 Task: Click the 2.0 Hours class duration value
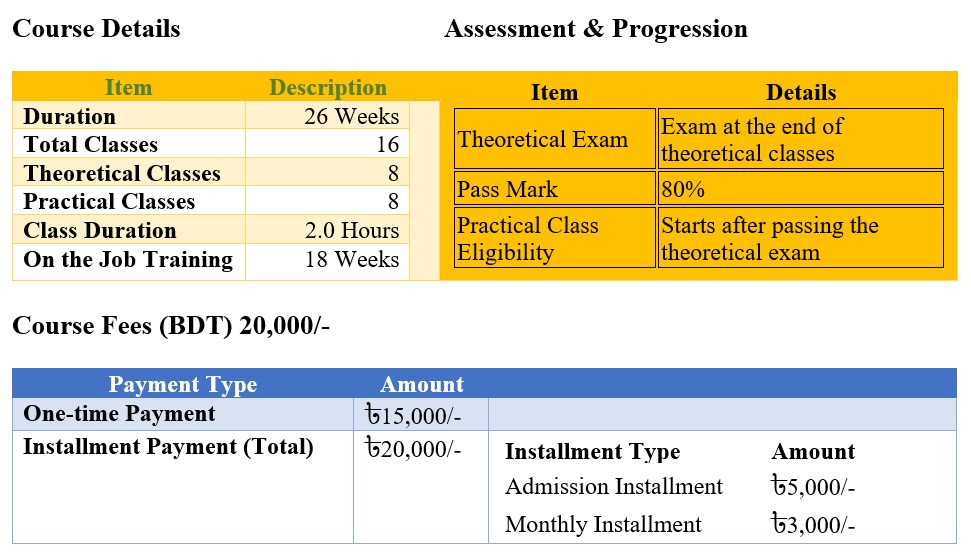[352, 231]
